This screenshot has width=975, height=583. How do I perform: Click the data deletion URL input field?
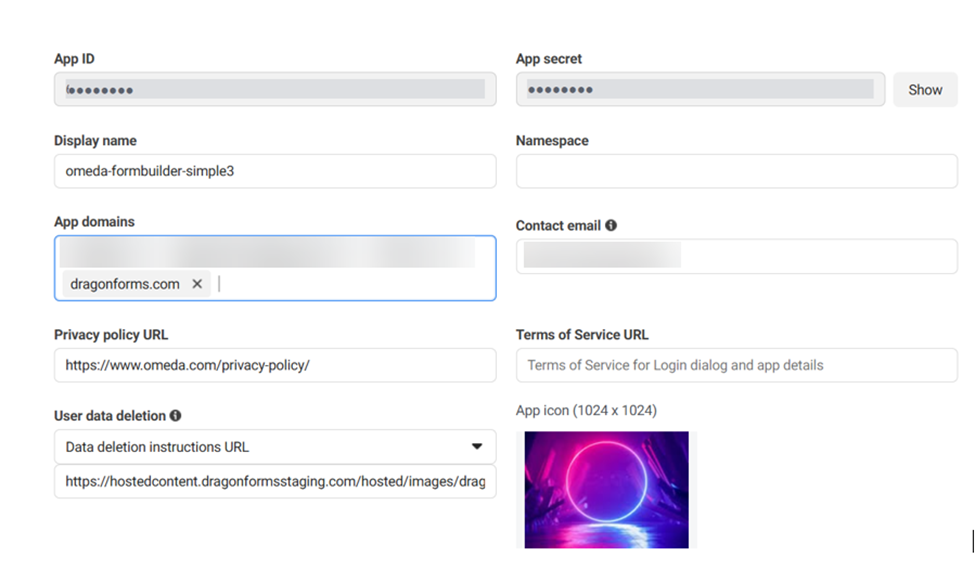pyautogui.click(x=275, y=481)
